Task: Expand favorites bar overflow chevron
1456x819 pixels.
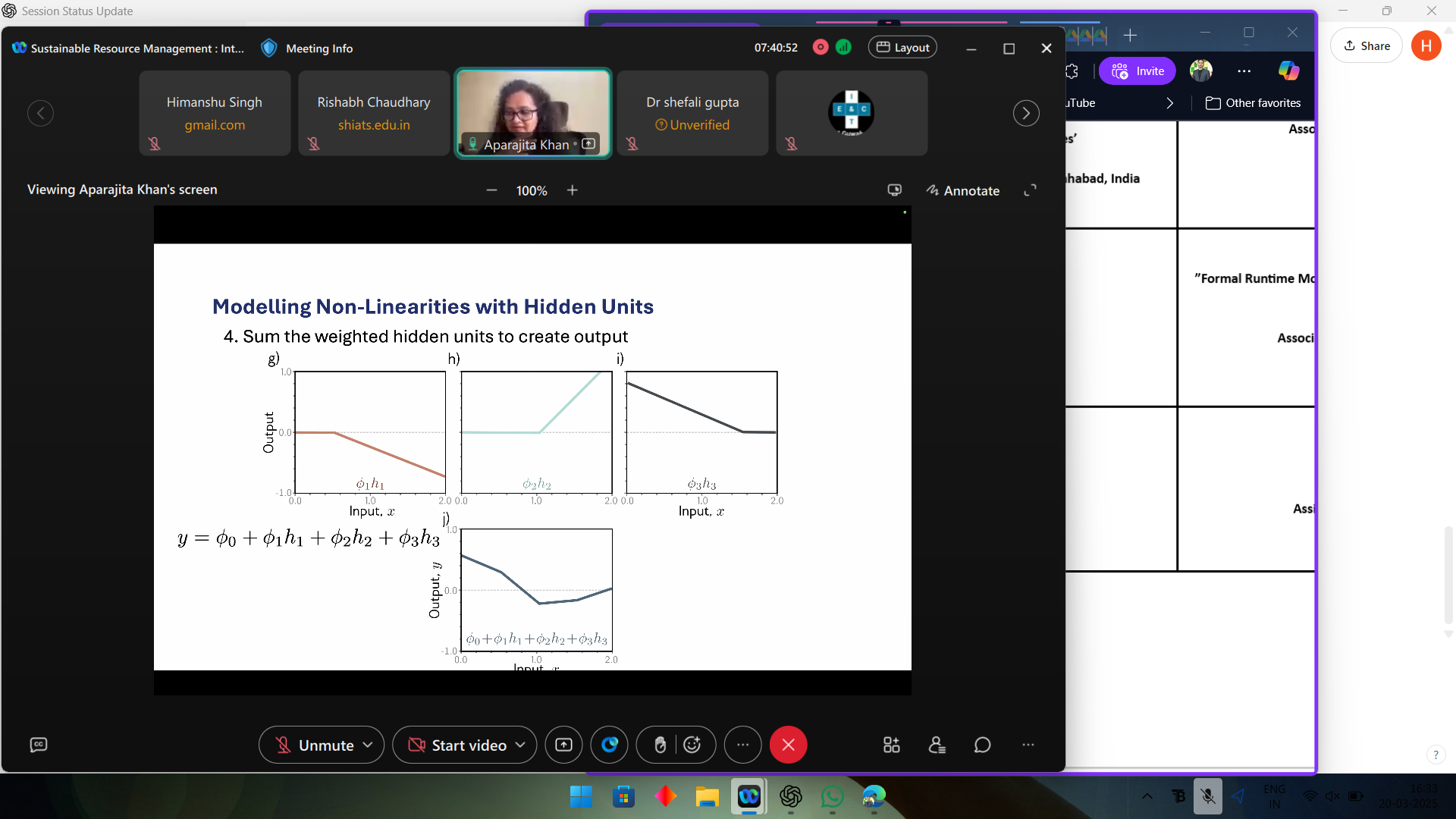Action: coord(1170,102)
